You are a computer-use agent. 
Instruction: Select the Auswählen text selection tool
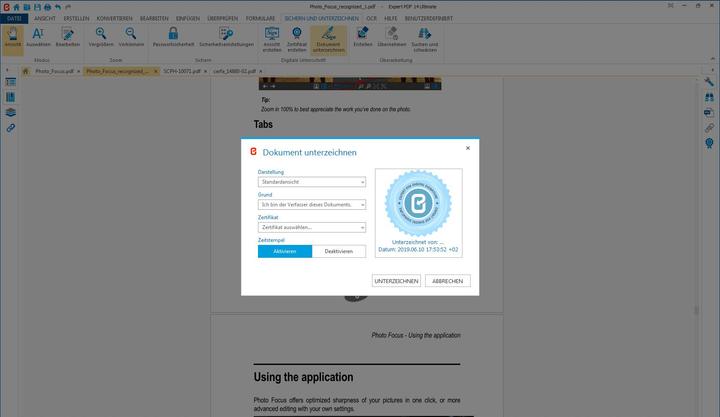pos(38,38)
